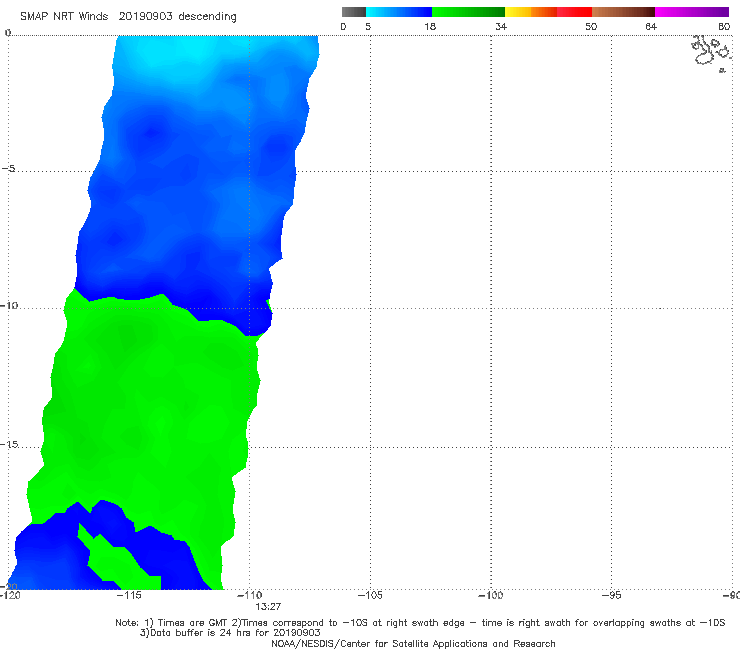Click the color bar tick label '50'

pyautogui.click(x=591, y=26)
